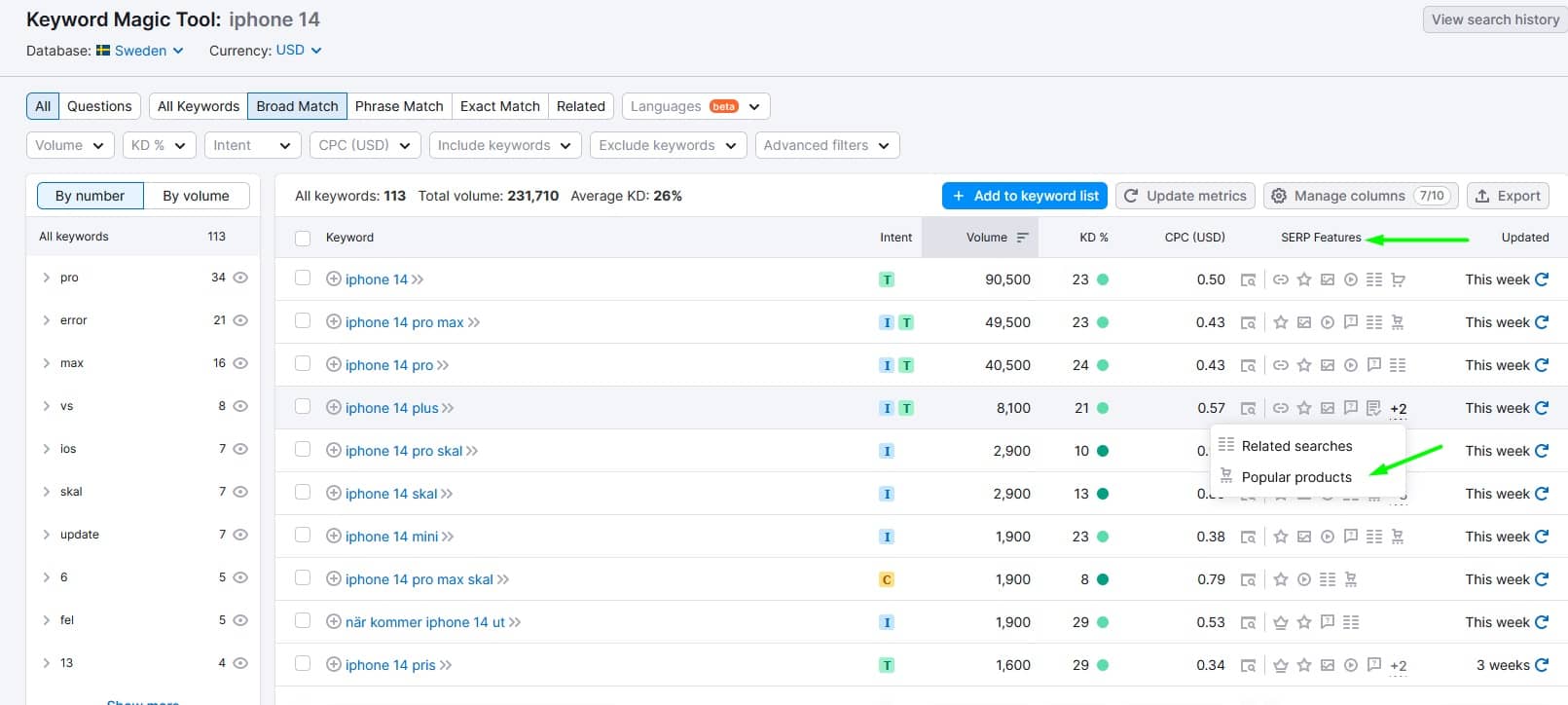Image resolution: width=1568 pixels, height=705 pixels.
Task: Select the Related tab
Action: 581,106
